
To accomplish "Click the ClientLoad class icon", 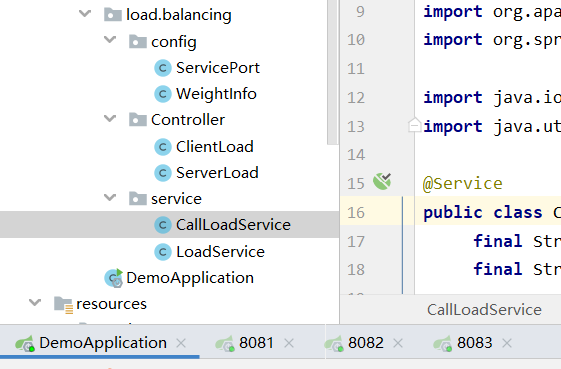I will pos(163,147).
